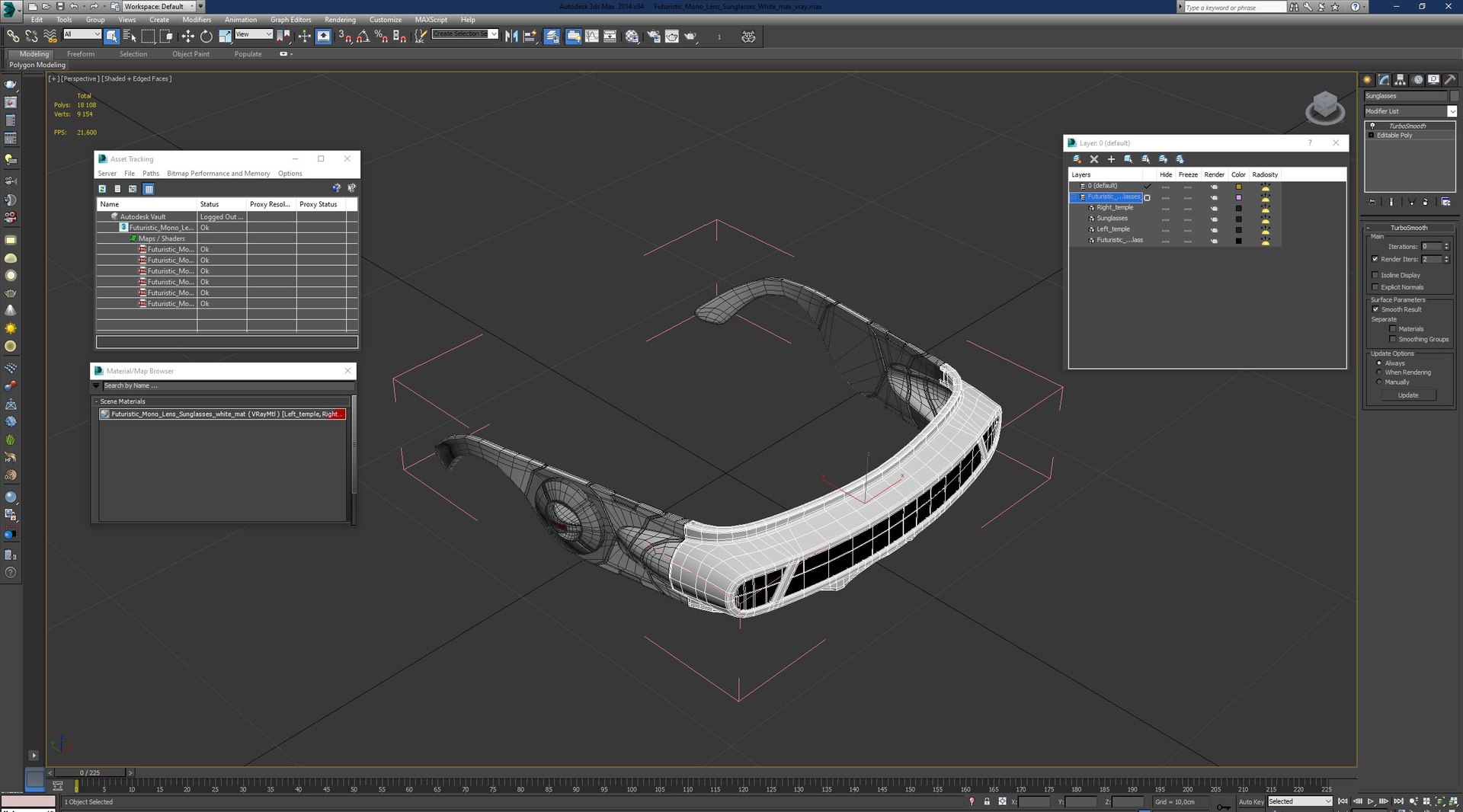1463x812 pixels.
Task: Open Bitmap Performance and Memory menu
Action: tap(218, 174)
